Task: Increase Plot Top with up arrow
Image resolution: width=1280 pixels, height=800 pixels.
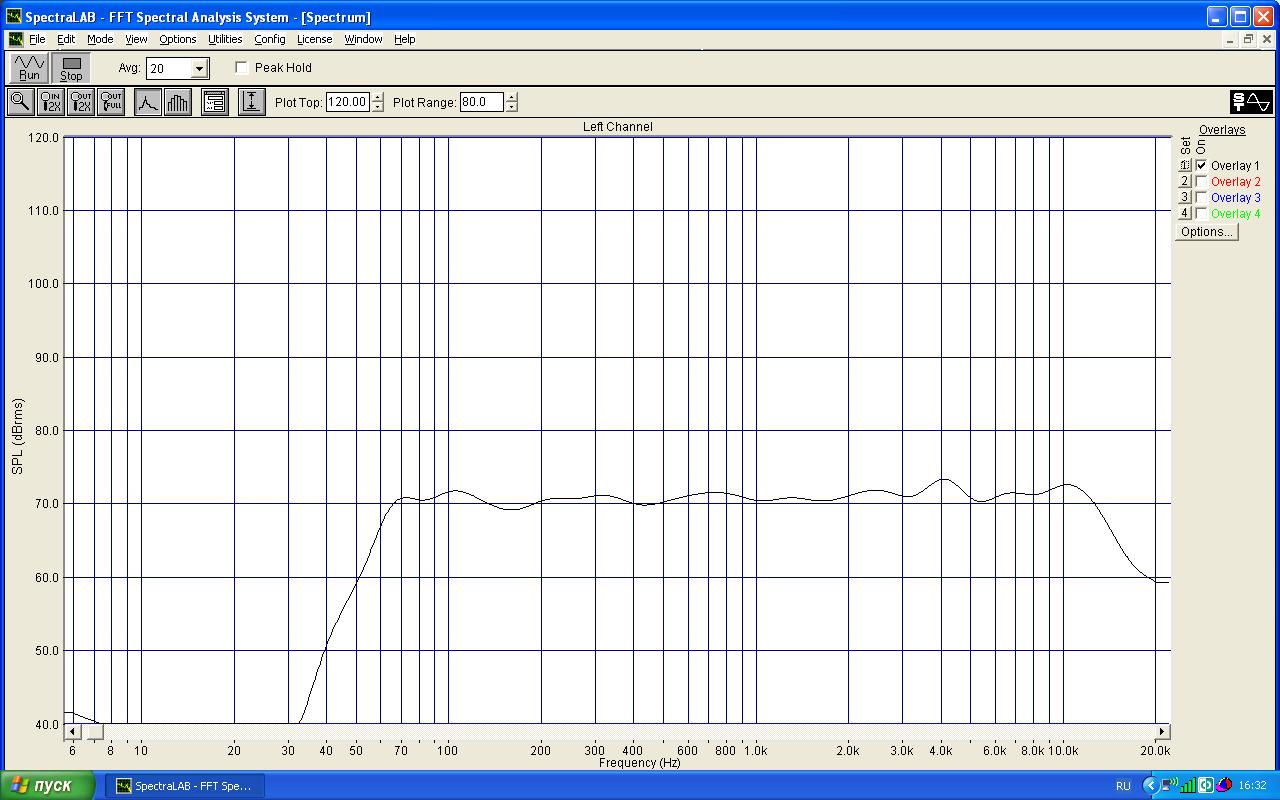Action: point(377,97)
